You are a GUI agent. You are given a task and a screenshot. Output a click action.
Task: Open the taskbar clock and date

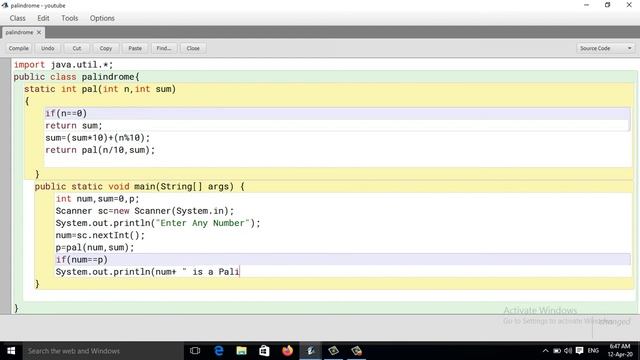tap(620, 351)
